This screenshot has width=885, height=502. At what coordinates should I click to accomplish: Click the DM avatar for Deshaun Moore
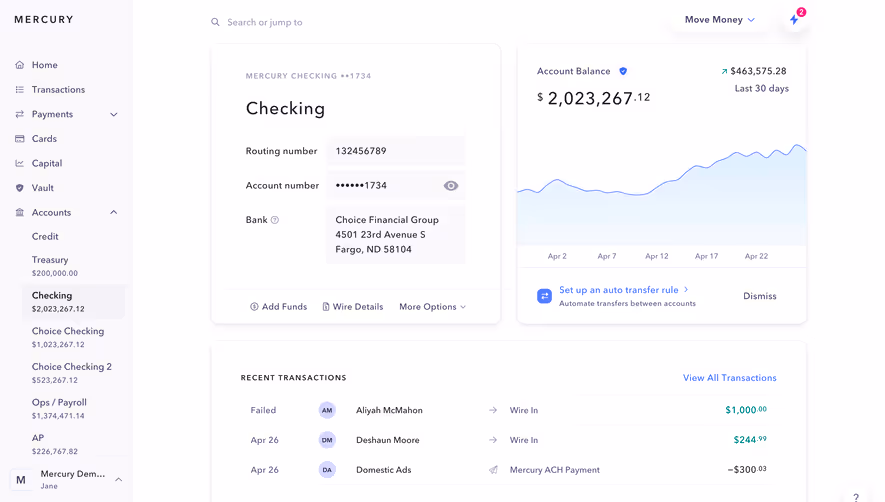tap(327, 440)
